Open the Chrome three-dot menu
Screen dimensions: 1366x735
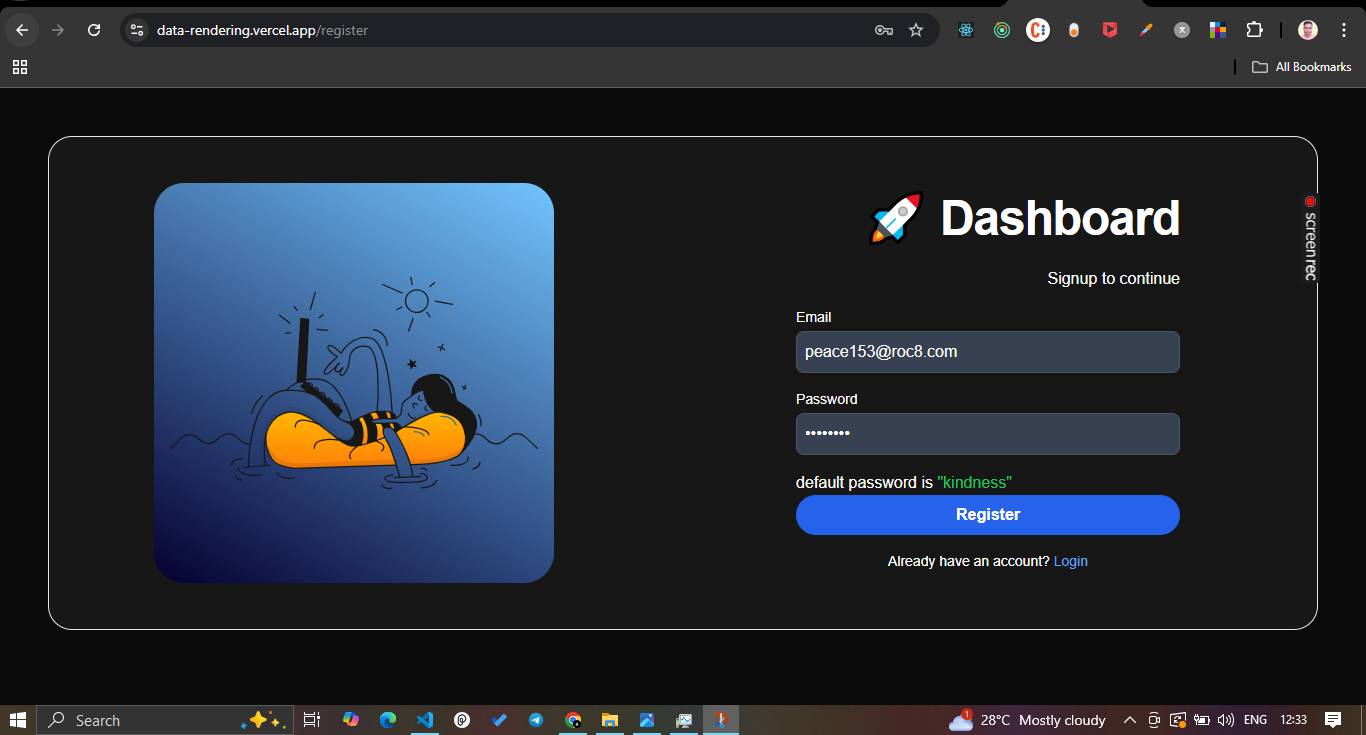click(x=1344, y=30)
